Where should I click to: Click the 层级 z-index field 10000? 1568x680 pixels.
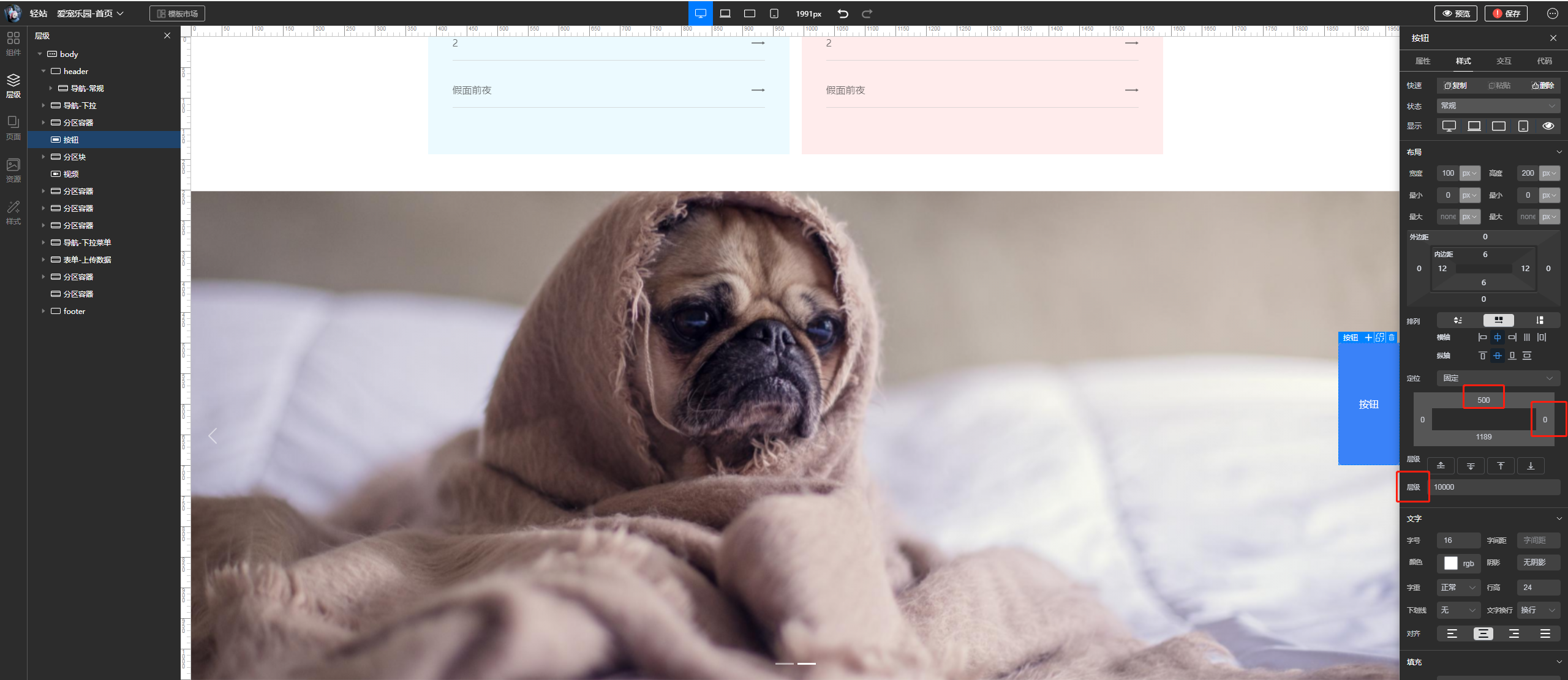(x=1494, y=487)
